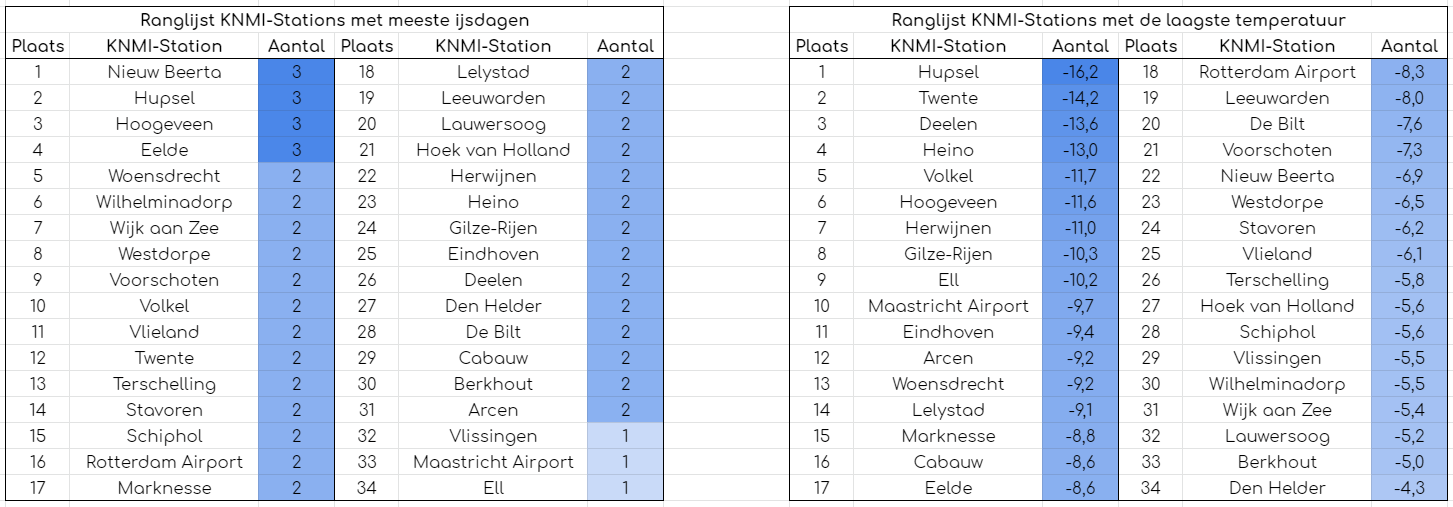This screenshot has height=507, width=1453.
Task: Click the Twente cell in temperature table
Action: (x=948, y=98)
